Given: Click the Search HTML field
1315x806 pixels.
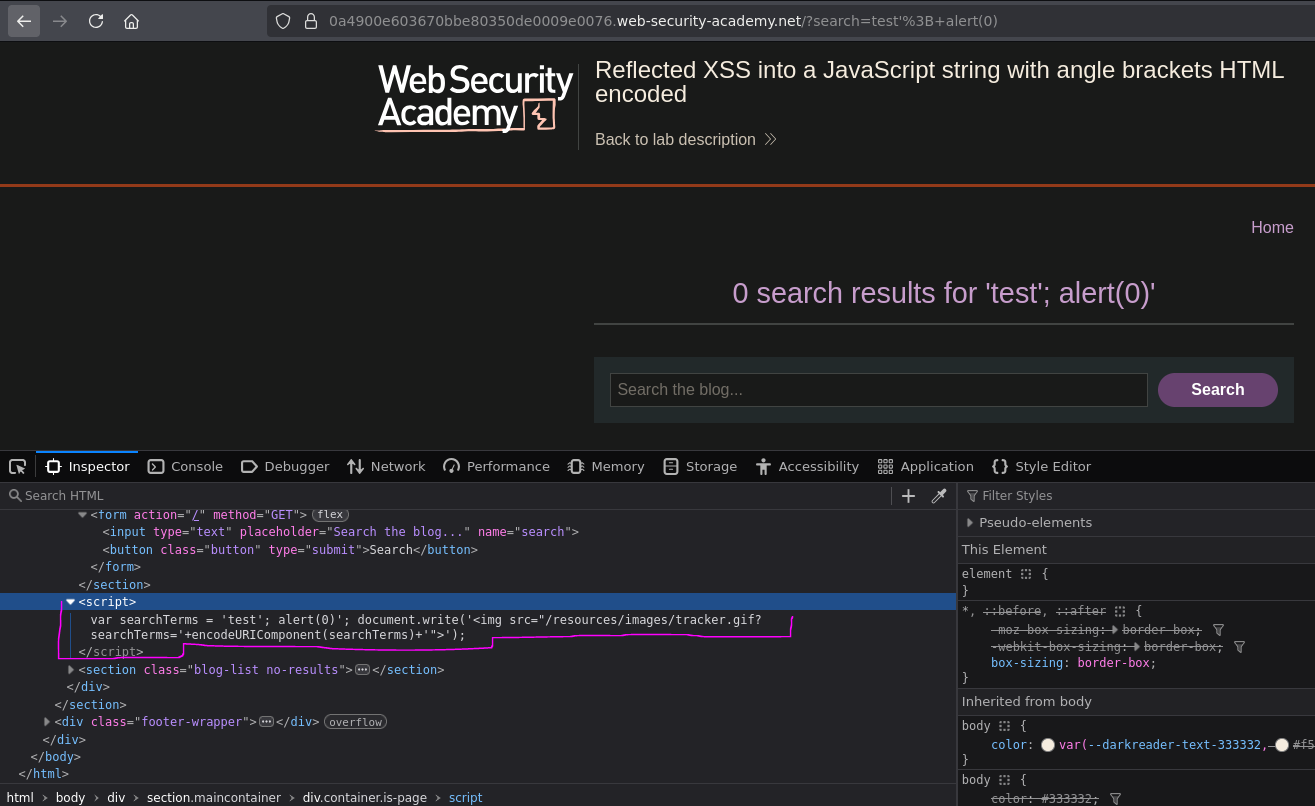Looking at the screenshot, I should click(445, 495).
